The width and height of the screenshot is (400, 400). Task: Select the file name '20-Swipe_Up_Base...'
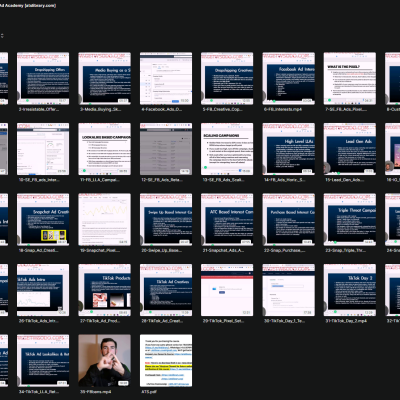tap(162, 250)
